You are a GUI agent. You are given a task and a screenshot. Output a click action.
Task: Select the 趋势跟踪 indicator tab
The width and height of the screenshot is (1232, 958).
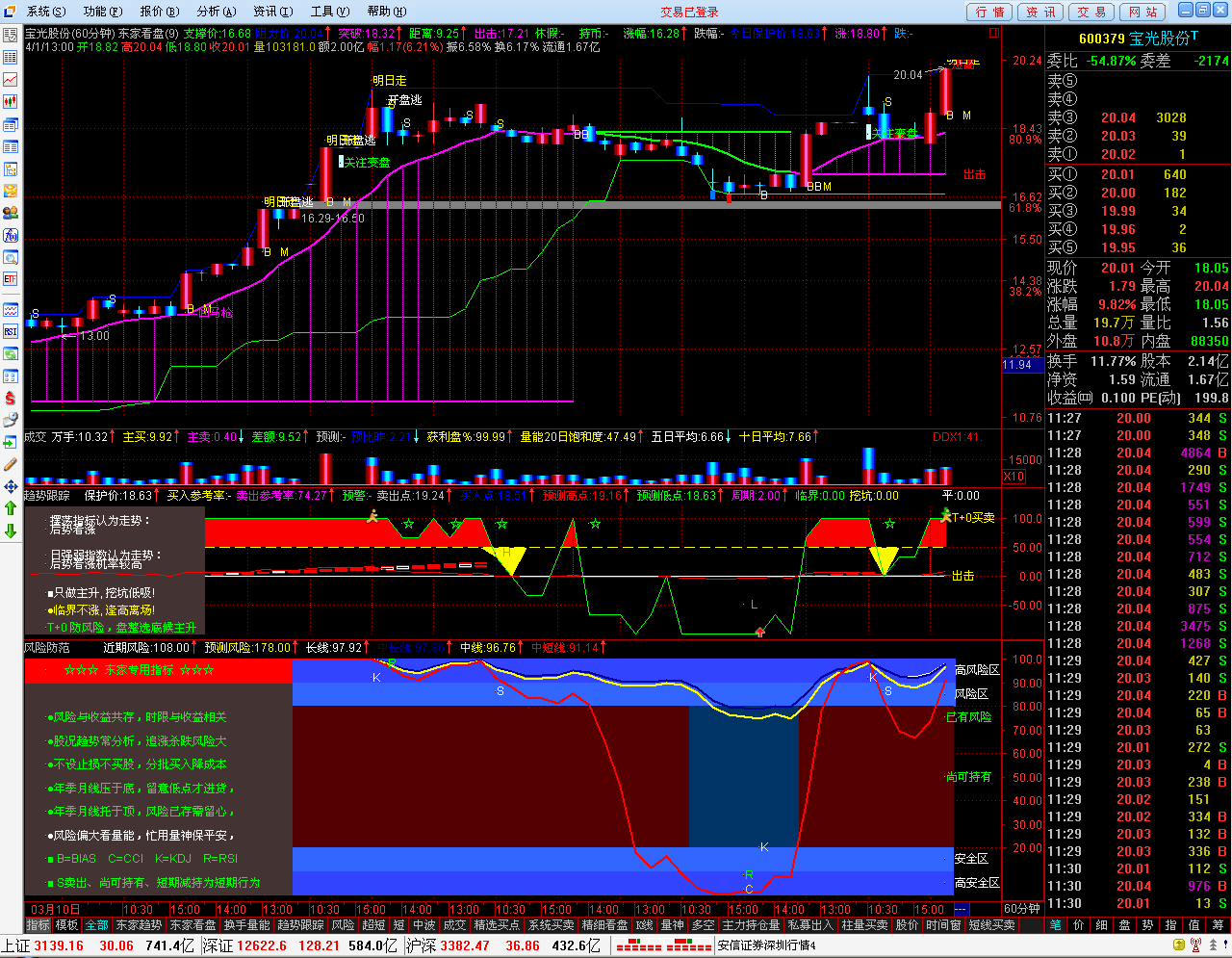[301, 925]
